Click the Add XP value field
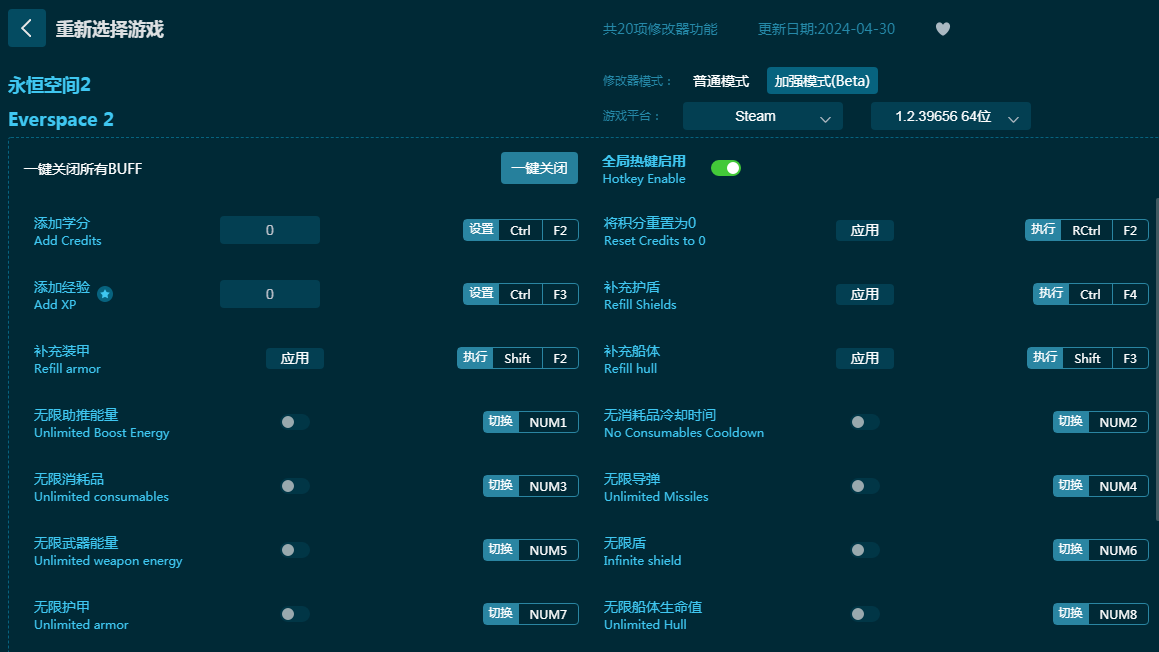The height and width of the screenshot is (652, 1159). coord(270,294)
